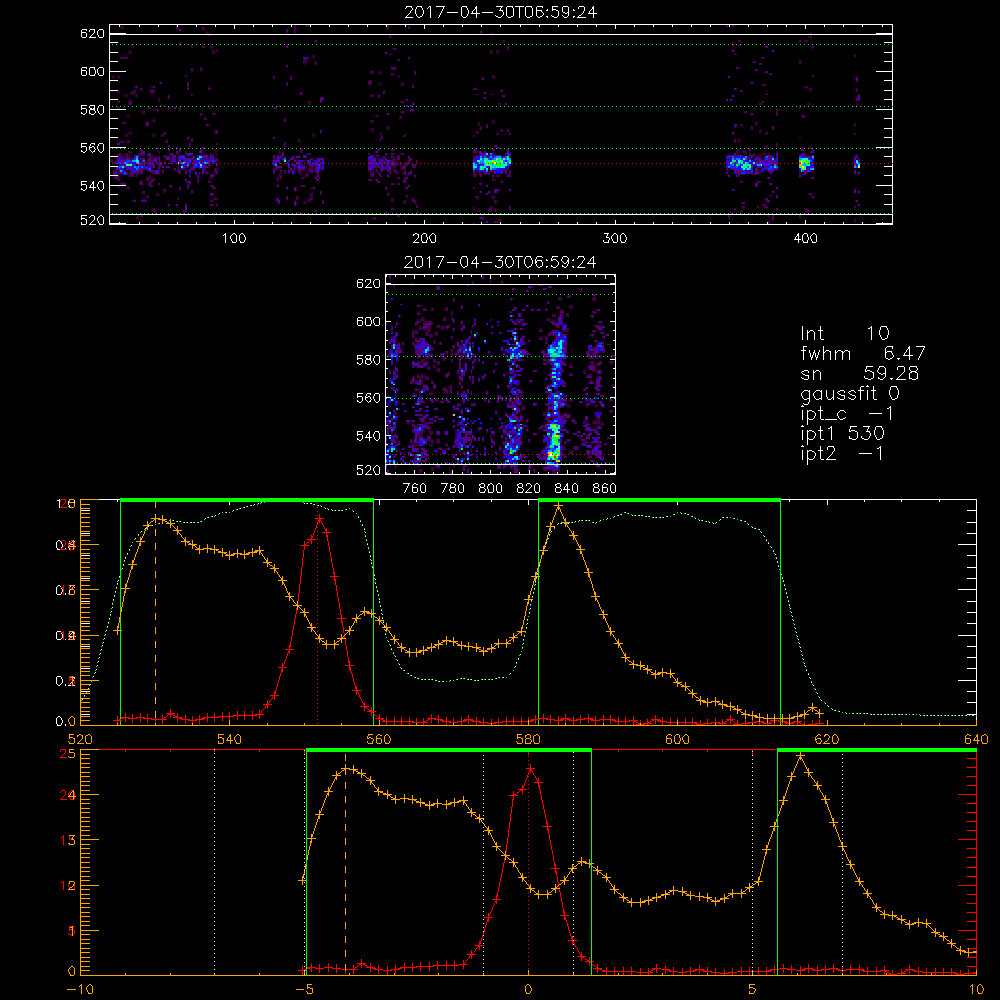Viewport: 1000px width, 1000px height.
Task: Select the 'fwhm 6.47' readout
Action: 863,353
